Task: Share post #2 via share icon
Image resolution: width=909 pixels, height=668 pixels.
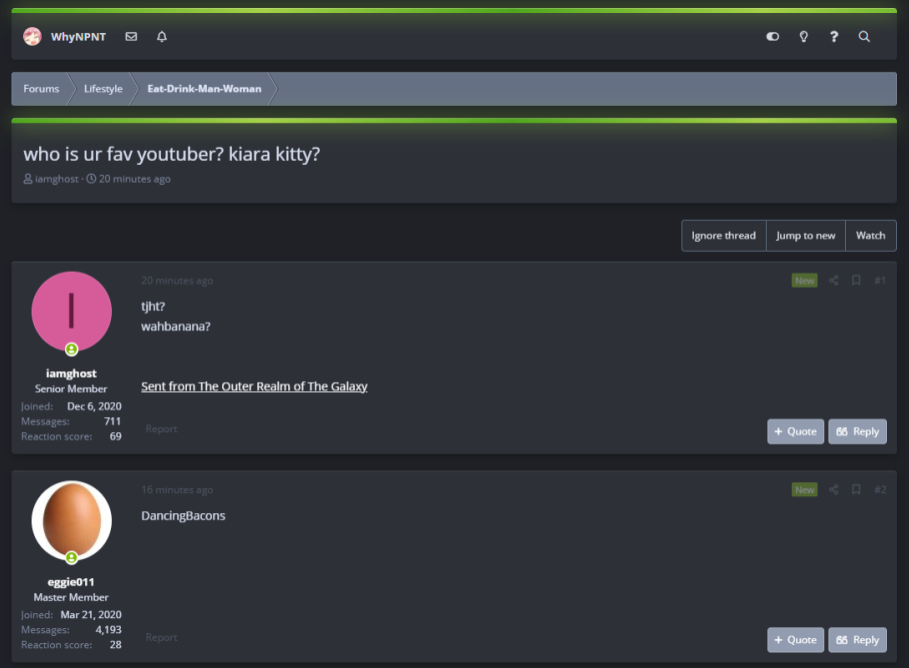Action: pos(834,489)
